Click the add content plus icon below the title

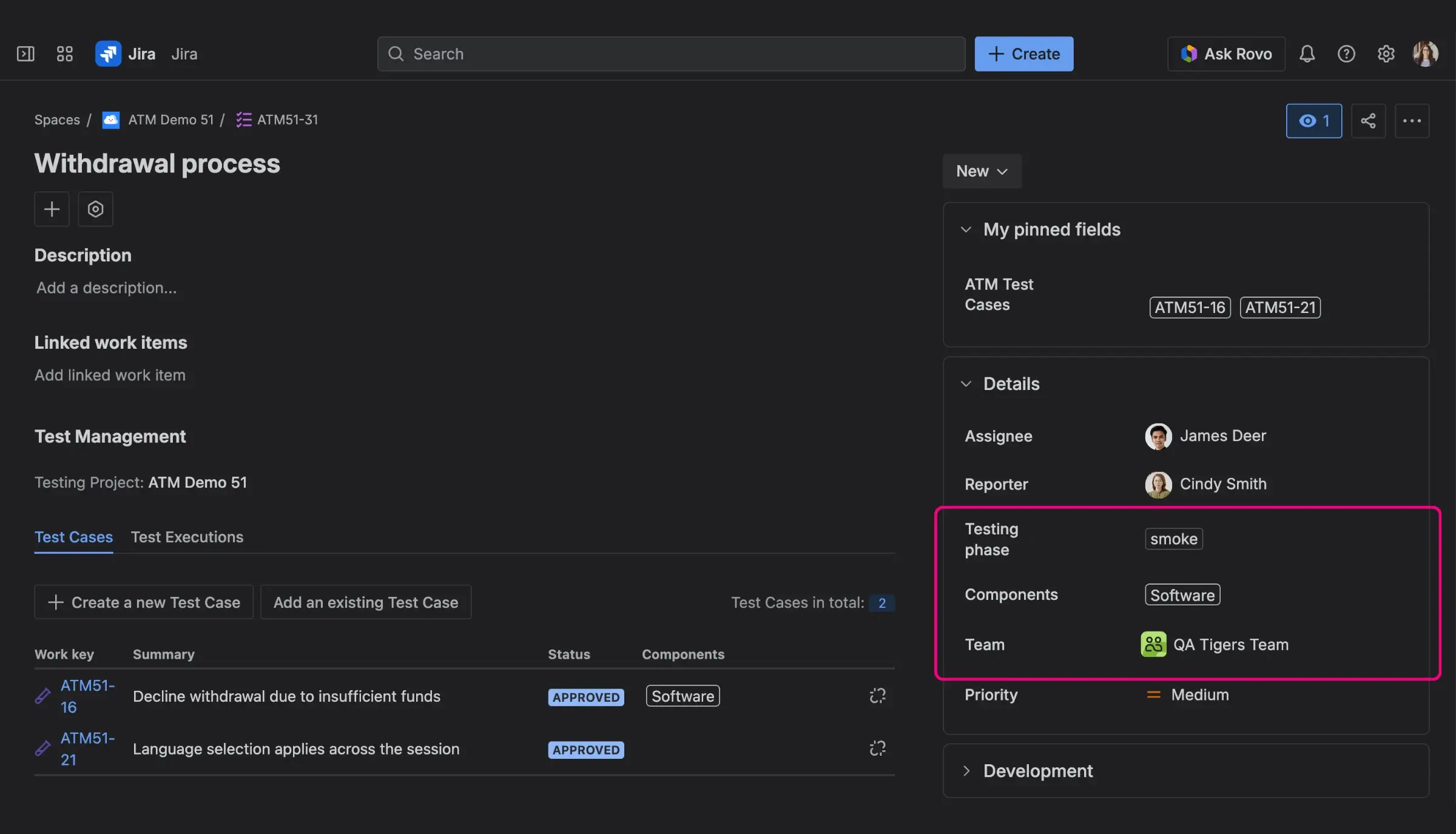click(x=52, y=209)
